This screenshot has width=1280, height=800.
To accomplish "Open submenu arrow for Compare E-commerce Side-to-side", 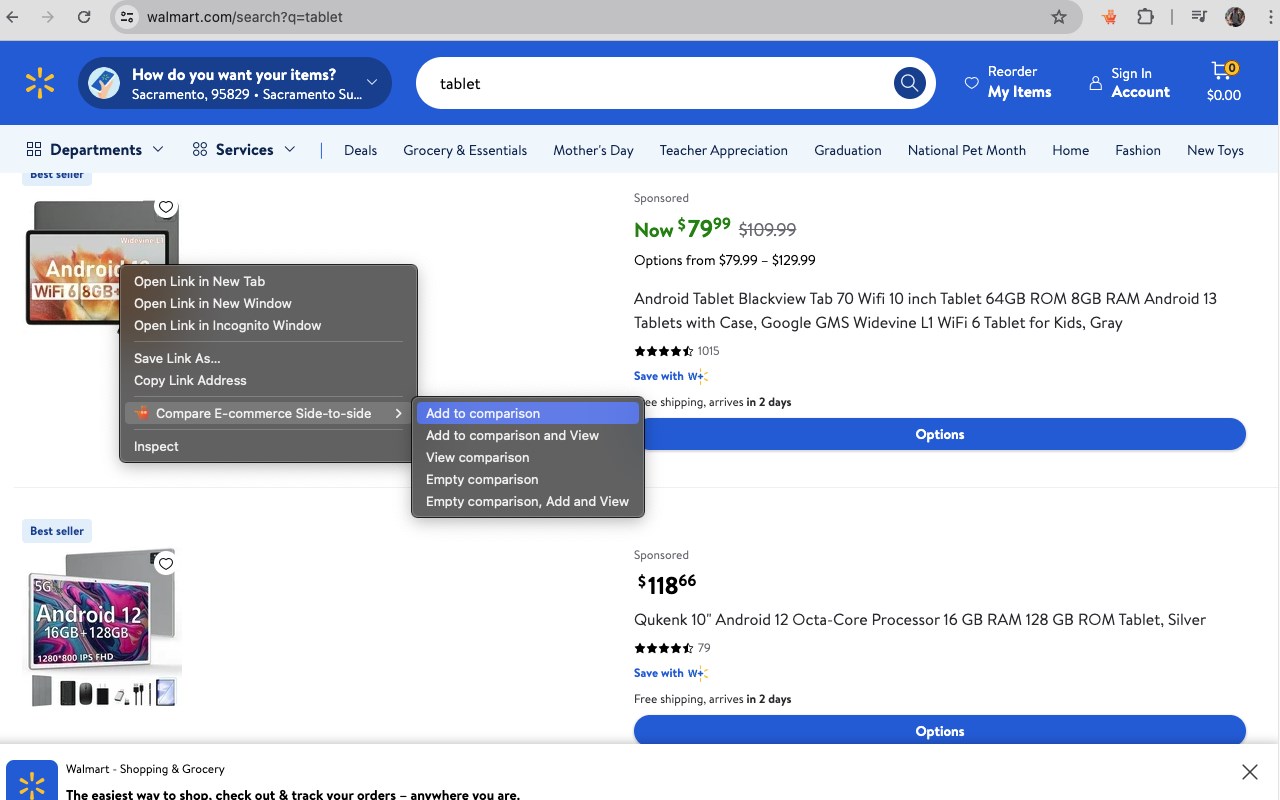I will 398,413.
